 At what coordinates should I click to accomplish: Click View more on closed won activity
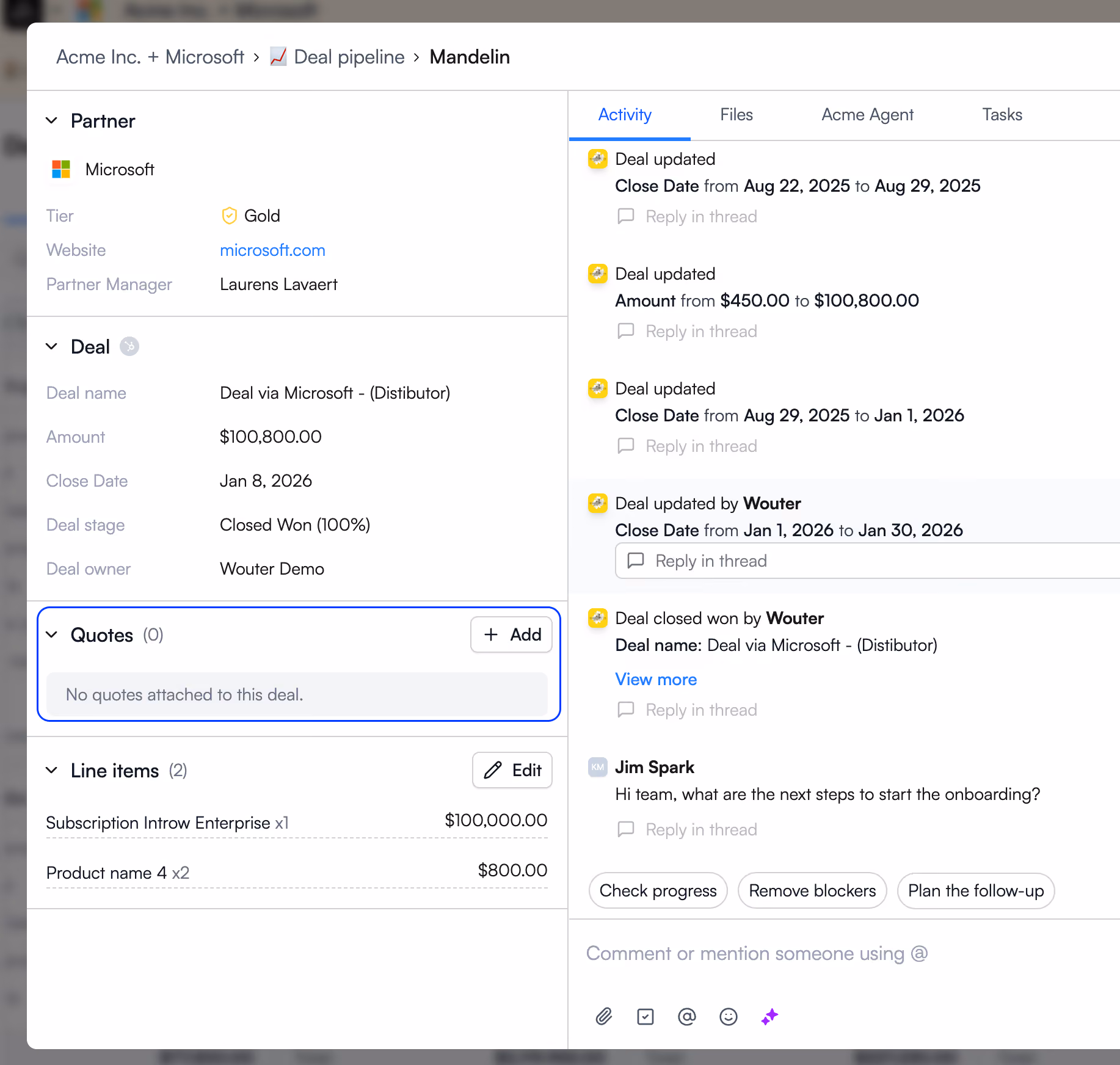coord(656,679)
